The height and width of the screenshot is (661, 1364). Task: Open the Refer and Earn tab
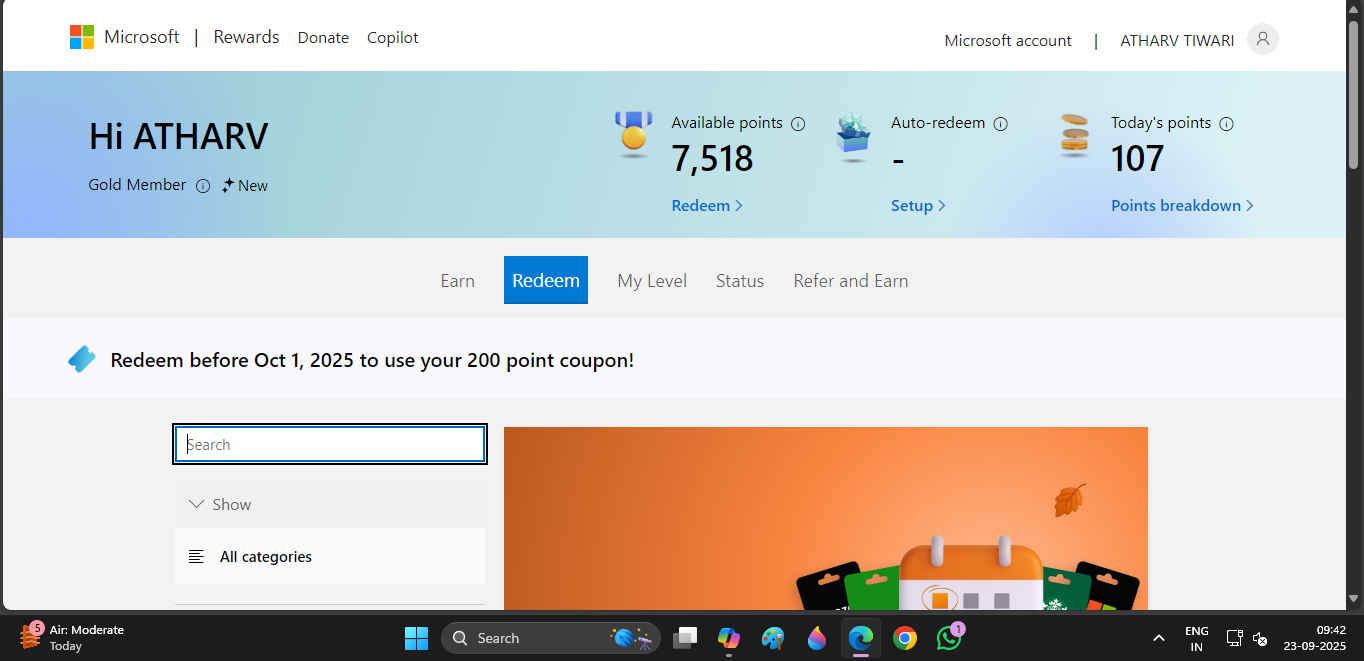851,281
